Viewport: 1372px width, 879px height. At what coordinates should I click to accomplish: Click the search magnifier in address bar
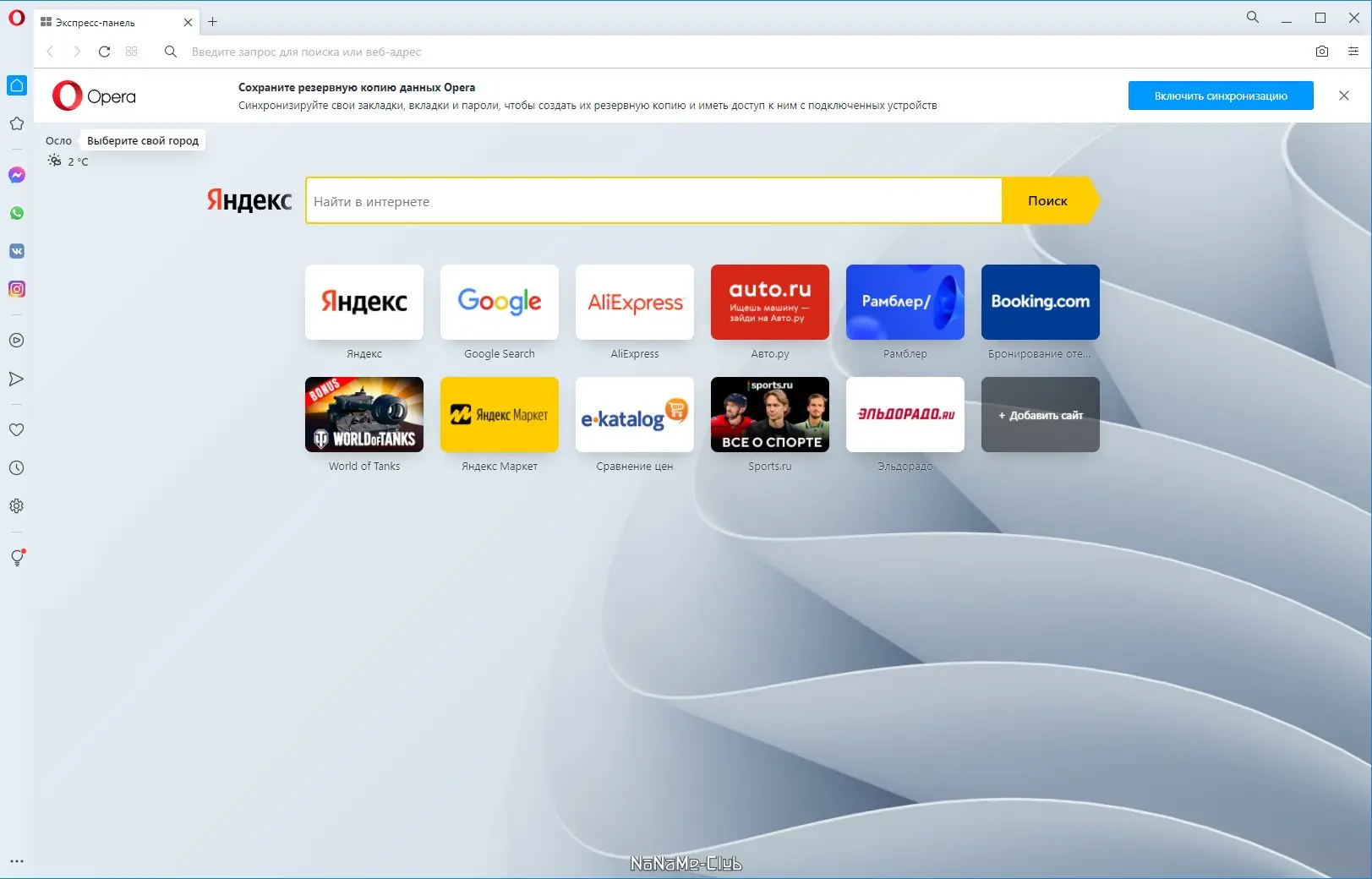point(170,52)
